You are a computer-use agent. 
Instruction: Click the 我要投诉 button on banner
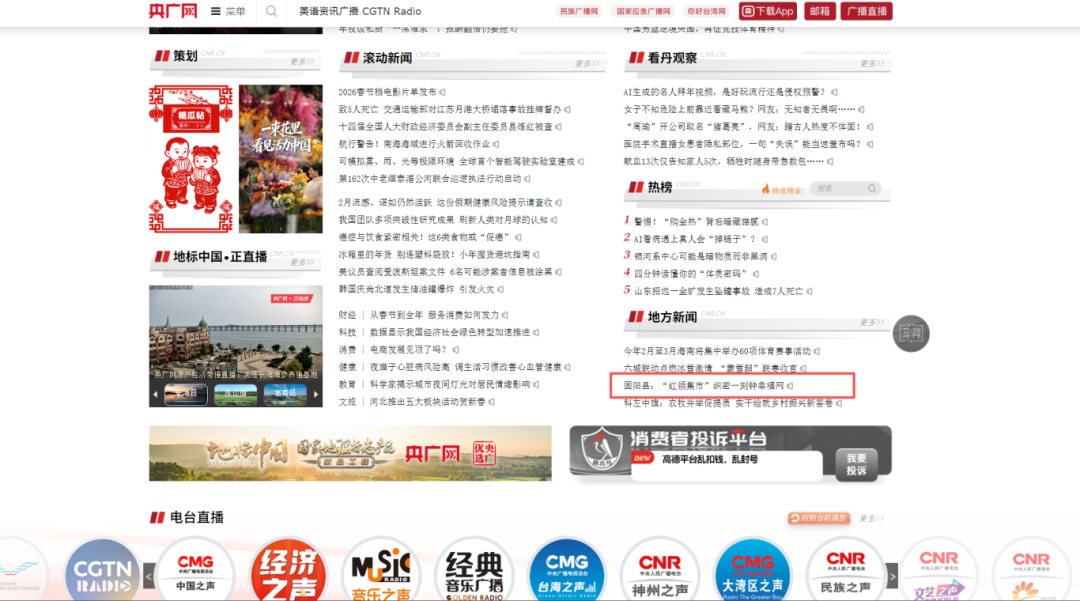(856, 464)
